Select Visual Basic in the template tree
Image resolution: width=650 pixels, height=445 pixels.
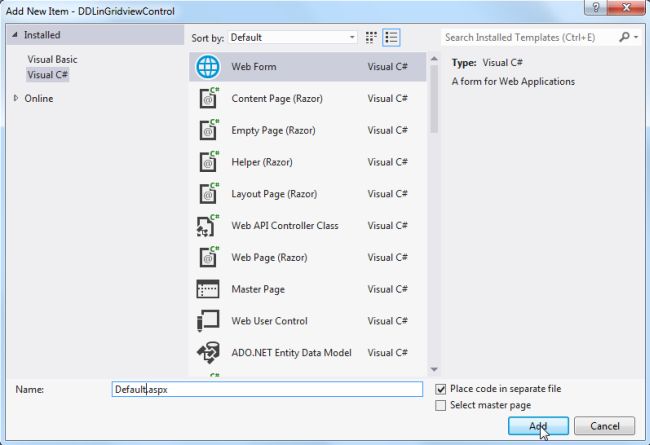pyautogui.click(x=52, y=59)
